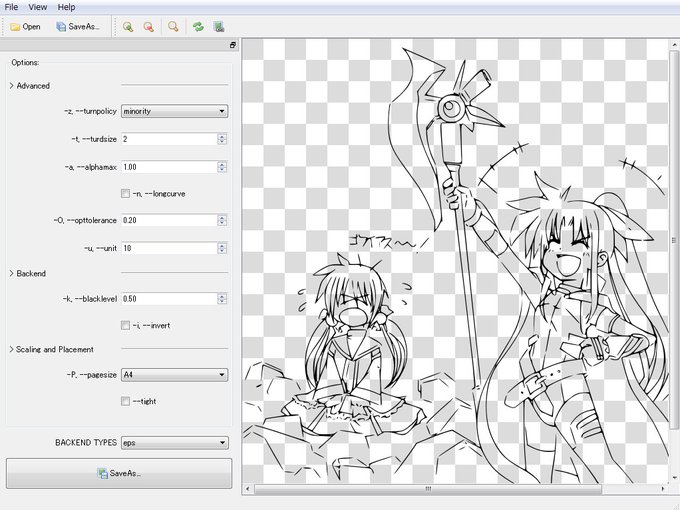Click the large SaveAs button at bottom
Screen dimensions: 680x510
point(119,474)
